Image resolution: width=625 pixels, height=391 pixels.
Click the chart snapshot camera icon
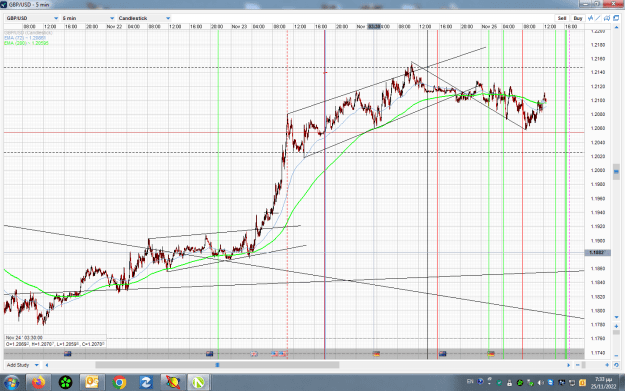click(607, 18)
